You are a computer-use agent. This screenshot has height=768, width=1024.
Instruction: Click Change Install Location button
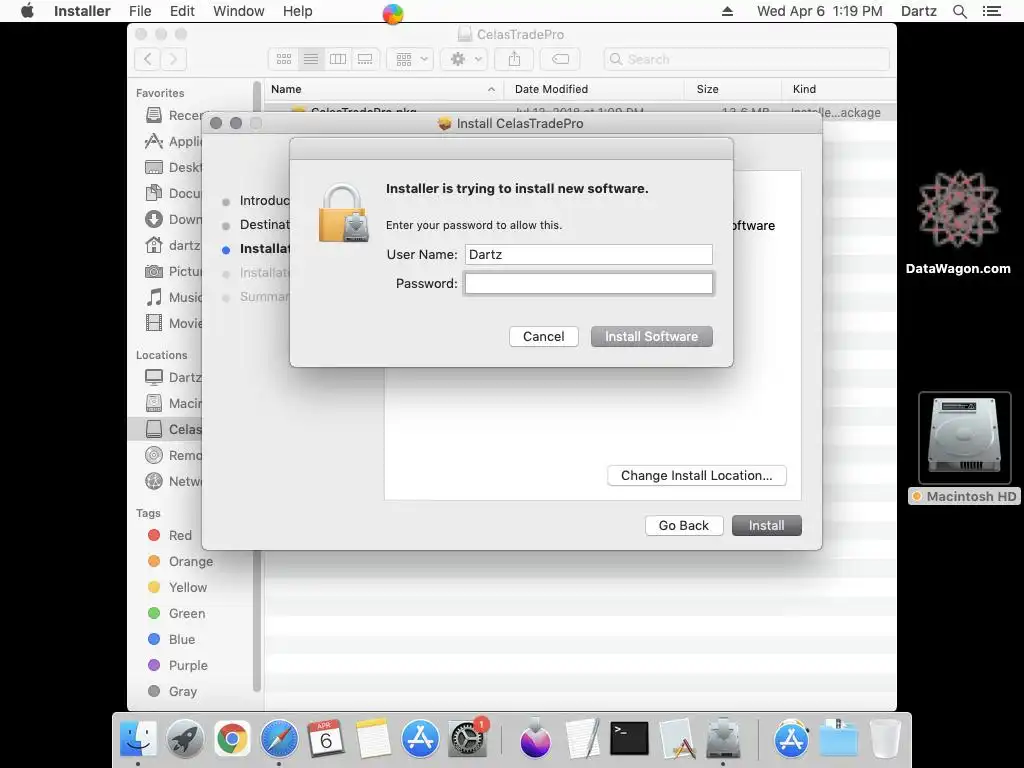click(x=696, y=475)
